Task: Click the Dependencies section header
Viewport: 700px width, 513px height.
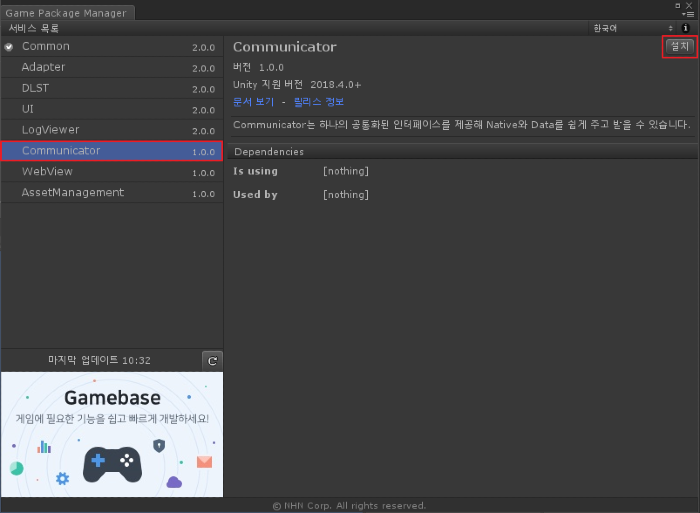Action: click(462, 152)
